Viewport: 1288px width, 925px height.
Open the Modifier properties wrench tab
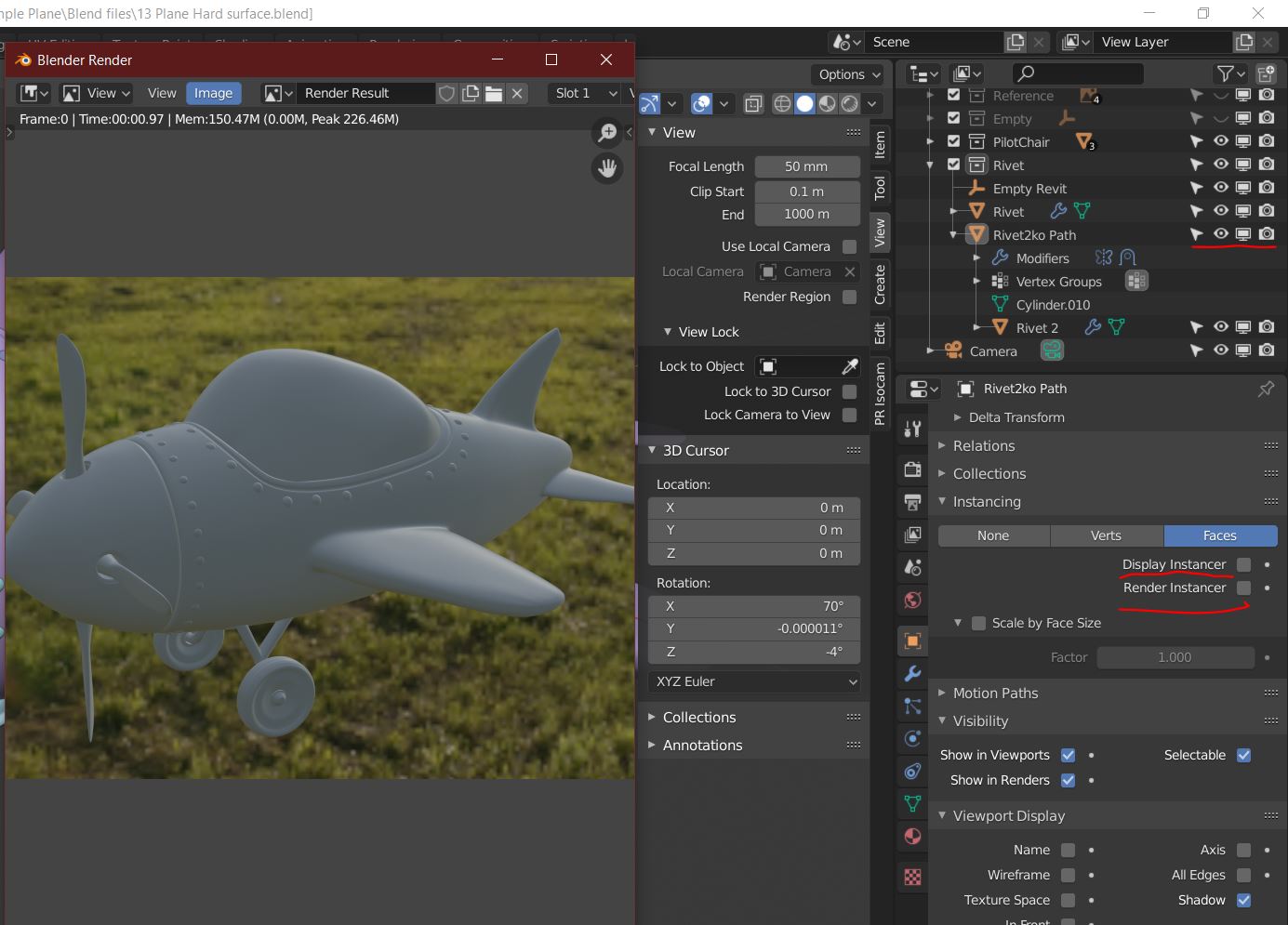pyautogui.click(x=913, y=674)
